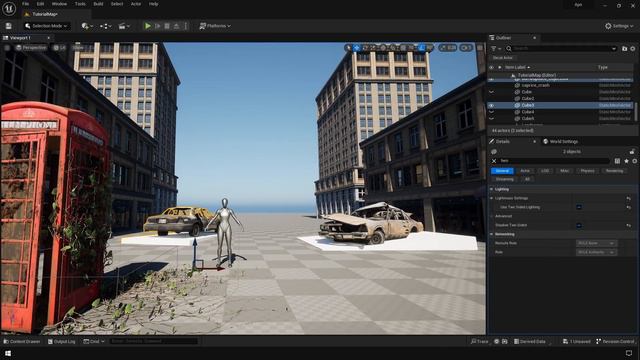Show favorites with the star icon in Details
This screenshot has height=360, width=640.
click(626, 161)
